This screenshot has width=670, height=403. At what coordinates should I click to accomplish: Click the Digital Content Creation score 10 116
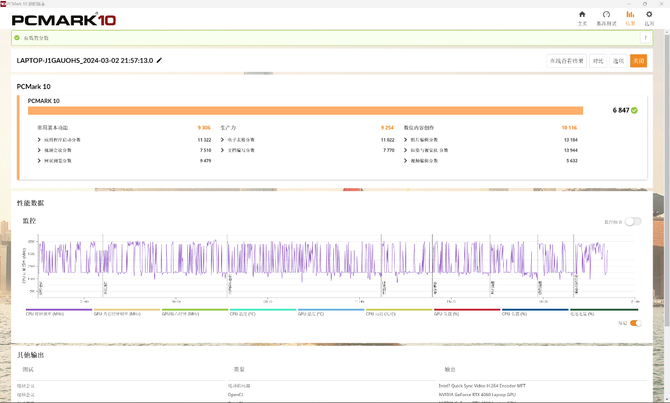click(x=569, y=128)
